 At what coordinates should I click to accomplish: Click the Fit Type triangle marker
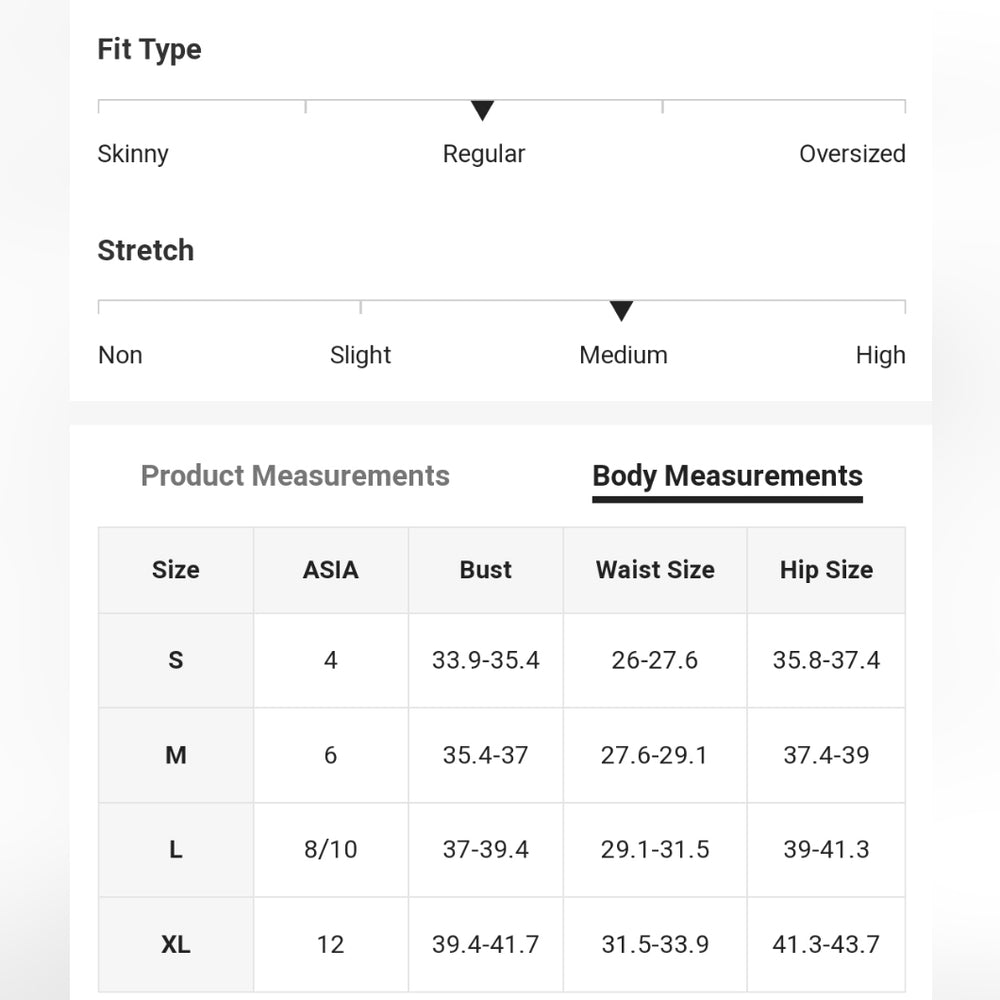click(x=482, y=110)
